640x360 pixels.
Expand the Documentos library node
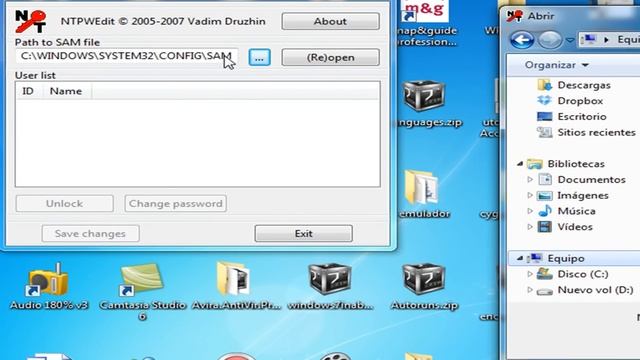530,180
